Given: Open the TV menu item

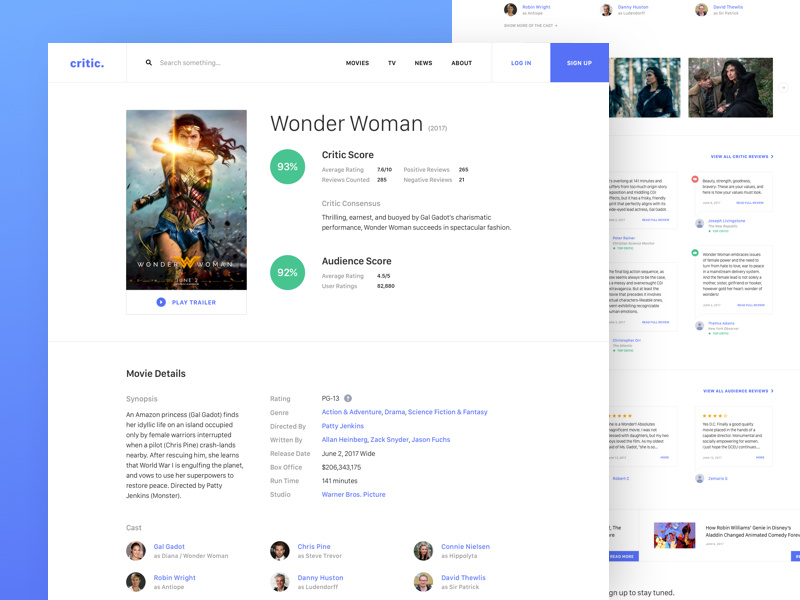Looking at the screenshot, I should (392, 63).
